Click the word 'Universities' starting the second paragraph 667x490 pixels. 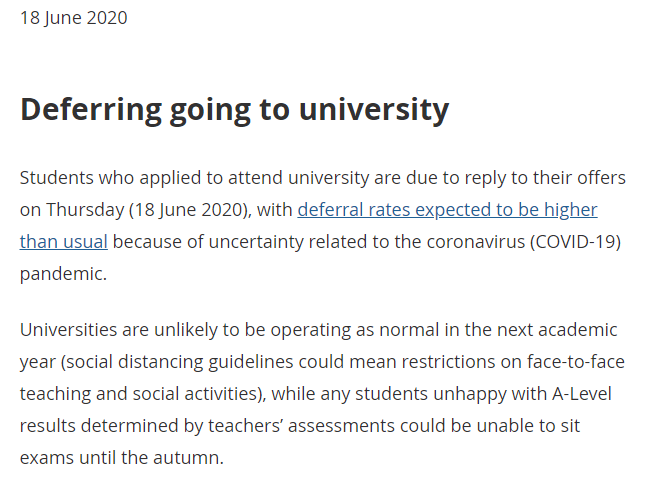(x=68, y=330)
